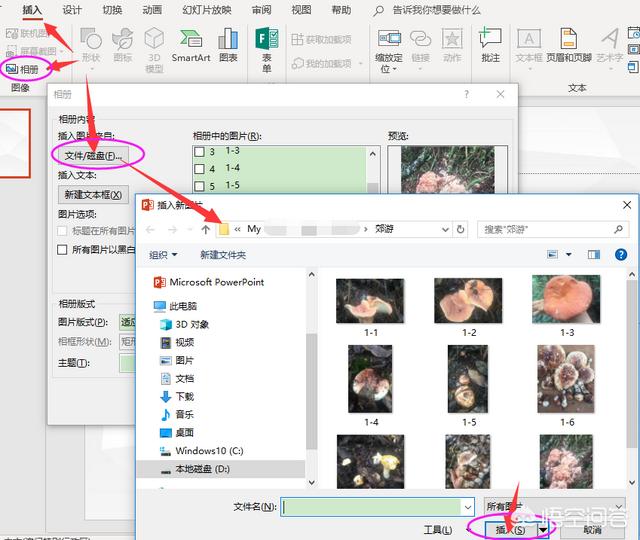Open 页眉和页脚 header and footer
This screenshot has width=640, height=540.
[x=569, y=45]
